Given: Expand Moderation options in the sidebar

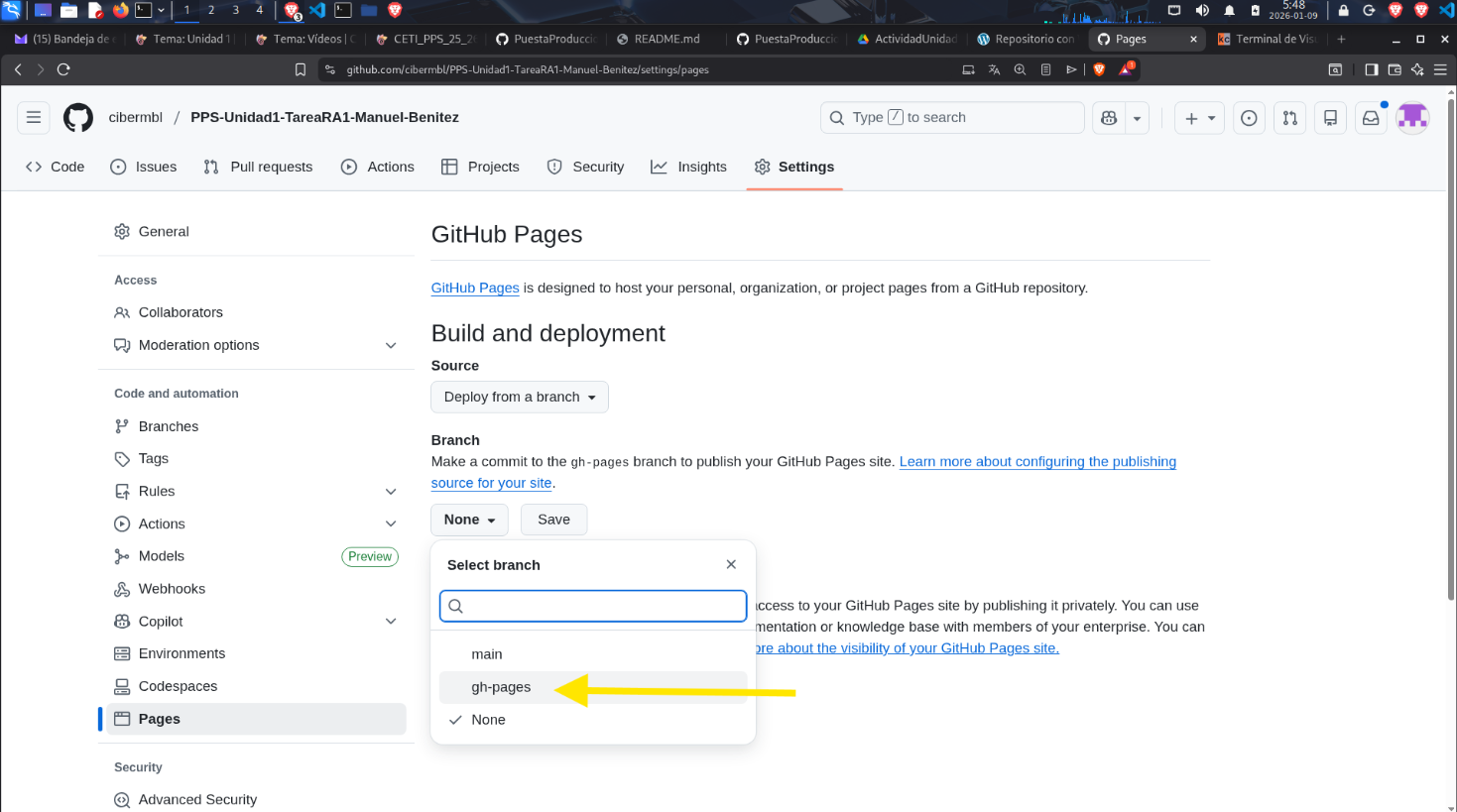Looking at the screenshot, I should [x=391, y=345].
